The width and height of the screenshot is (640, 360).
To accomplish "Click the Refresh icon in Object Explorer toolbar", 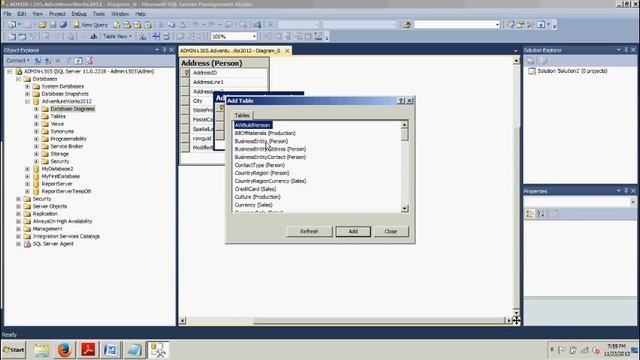I will point(78,61).
